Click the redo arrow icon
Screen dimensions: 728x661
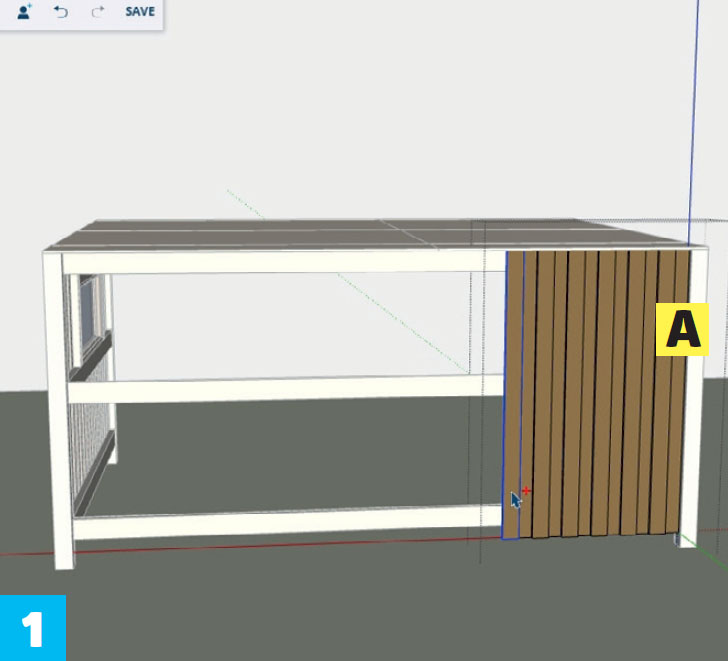coord(97,12)
